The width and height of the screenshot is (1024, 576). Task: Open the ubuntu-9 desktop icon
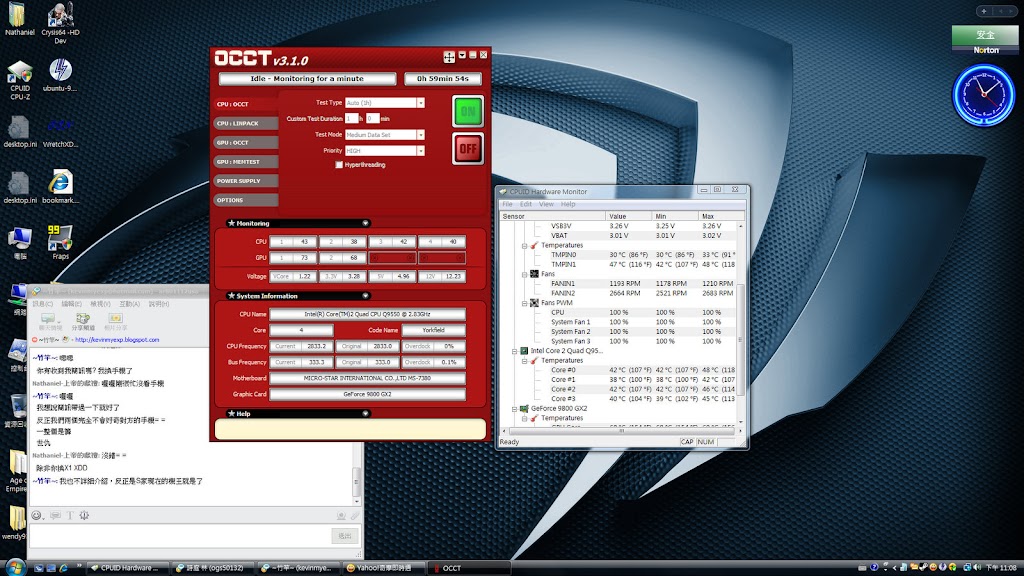[x=60, y=75]
